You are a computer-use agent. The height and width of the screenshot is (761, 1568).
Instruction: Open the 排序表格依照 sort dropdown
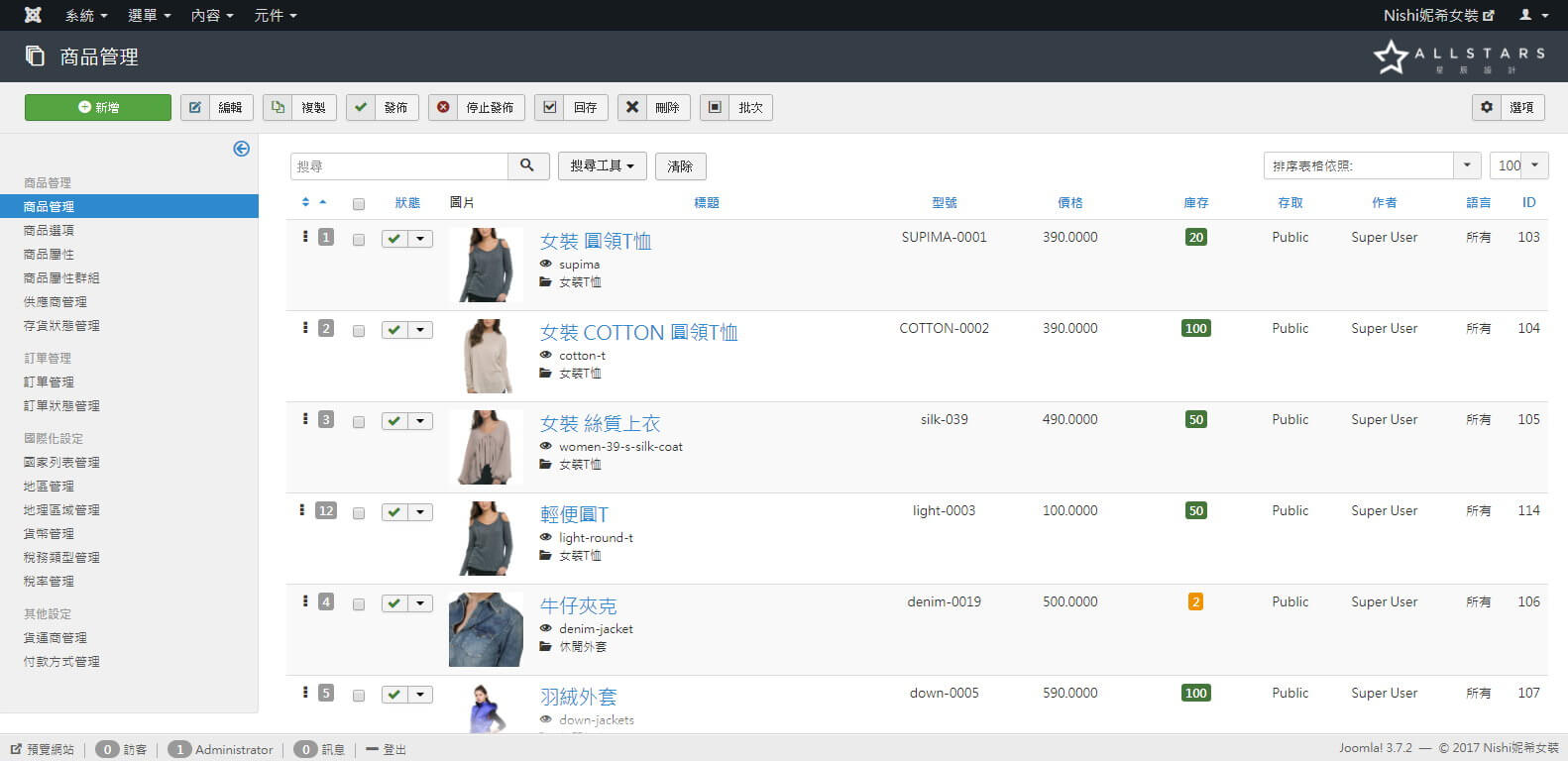(x=1371, y=165)
